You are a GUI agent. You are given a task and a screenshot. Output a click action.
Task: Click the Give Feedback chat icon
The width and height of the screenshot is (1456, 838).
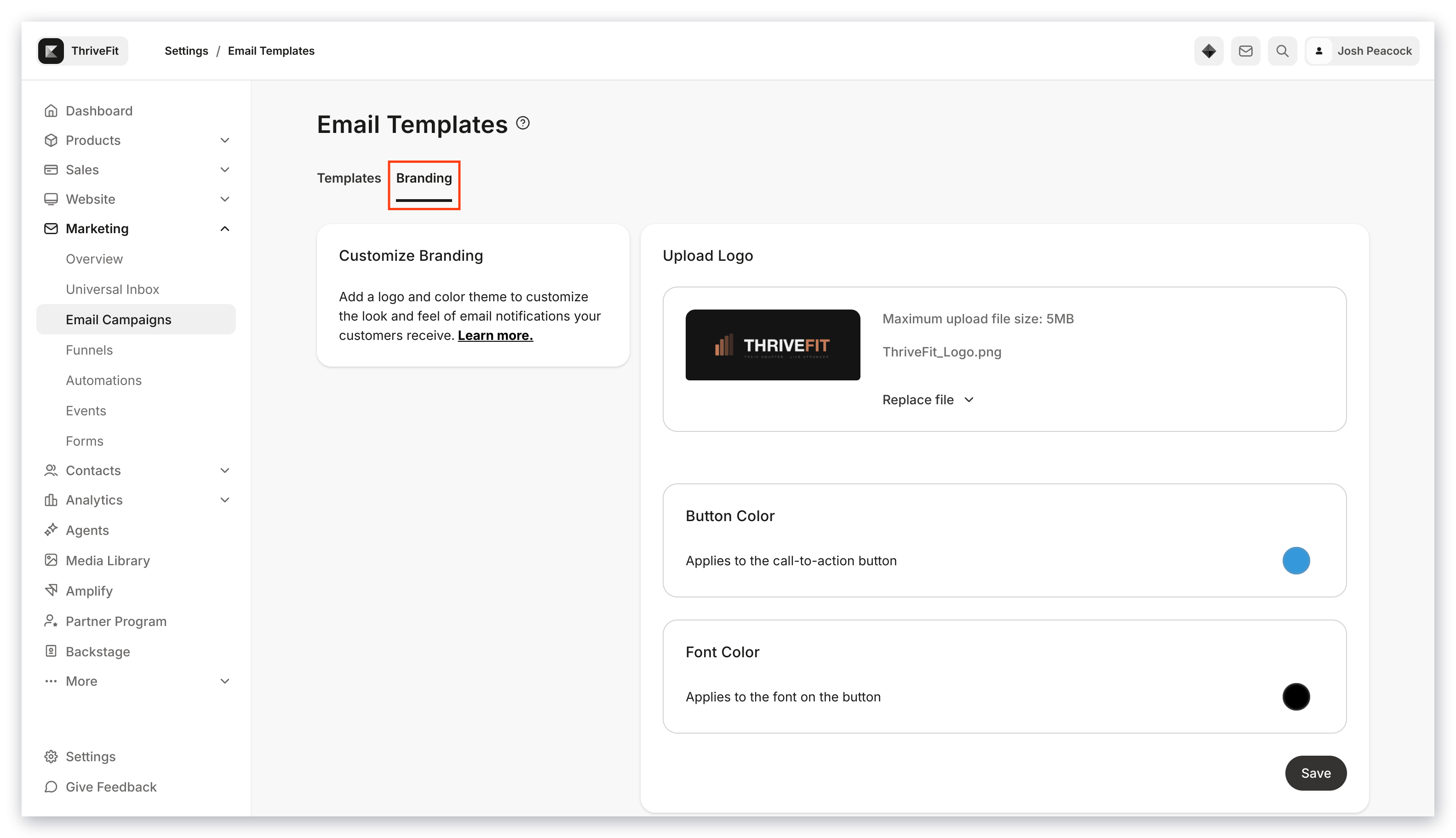pyautogui.click(x=51, y=787)
